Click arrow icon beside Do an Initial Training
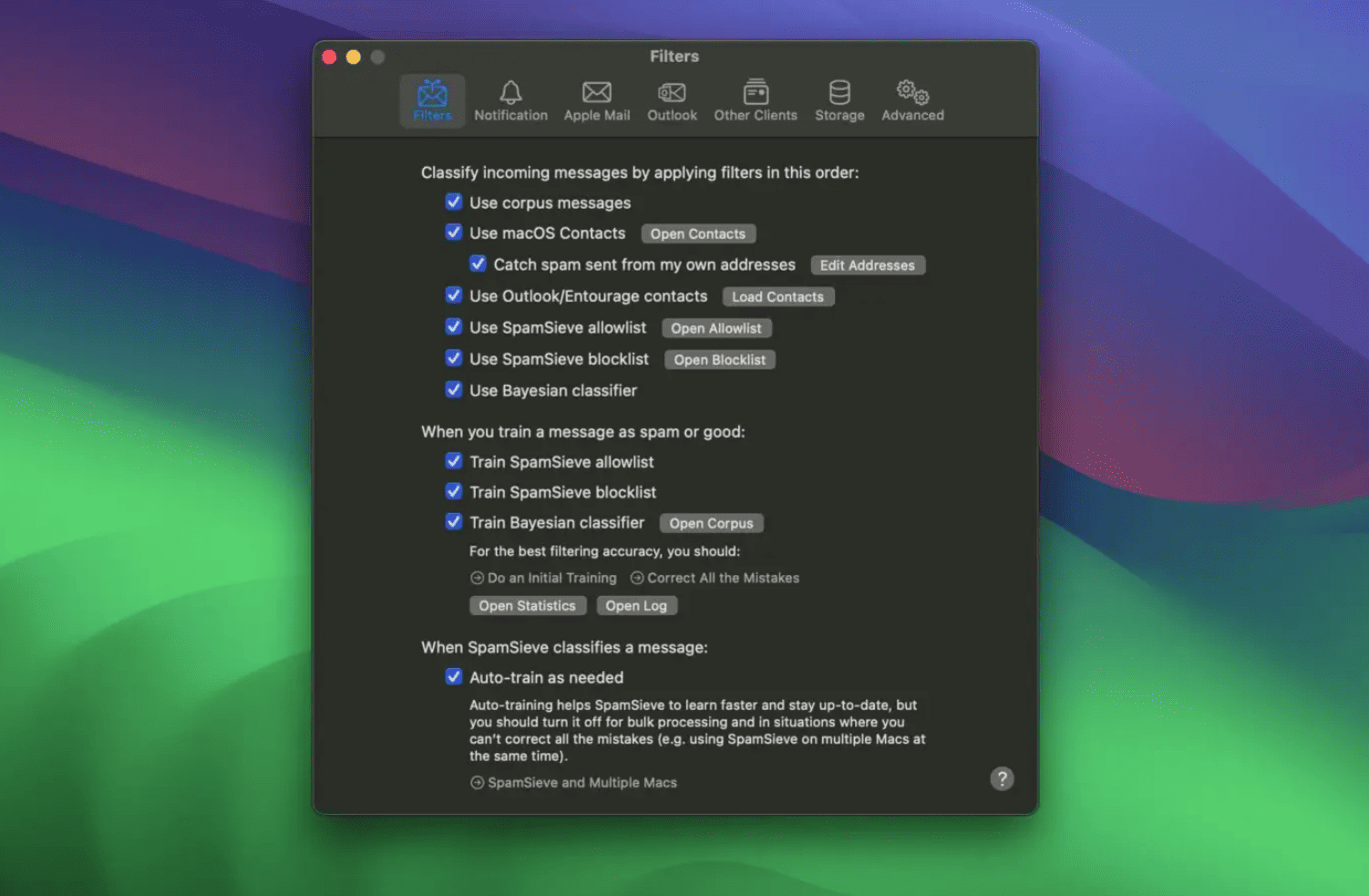 (477, 578)
